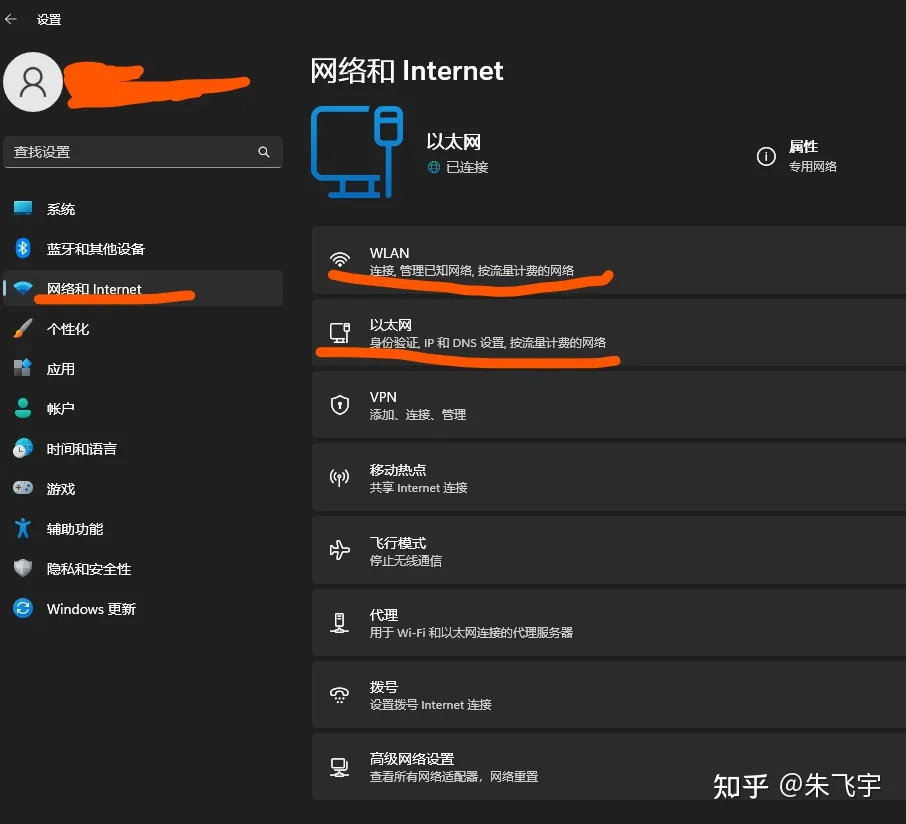
Task: Click the 游戏 Xbox icon in sidebar
Action: point(23,488)
